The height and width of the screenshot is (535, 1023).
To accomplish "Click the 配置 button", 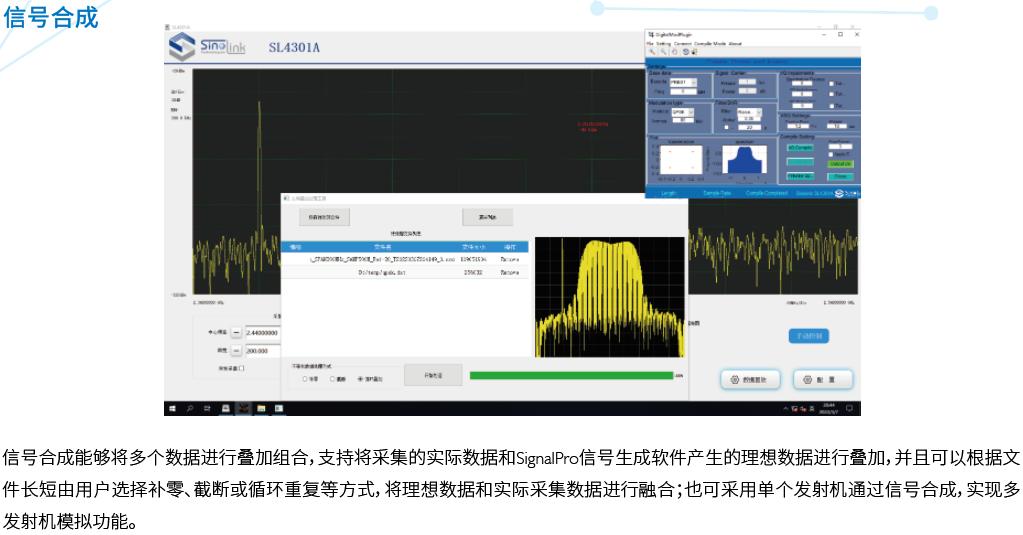I will pos(823,380).
